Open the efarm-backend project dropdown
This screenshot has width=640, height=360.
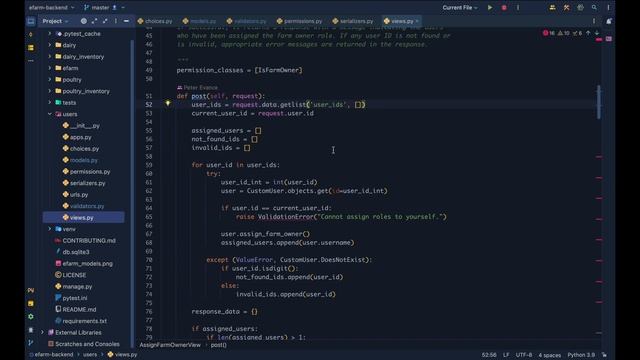[x=51, y=8]
